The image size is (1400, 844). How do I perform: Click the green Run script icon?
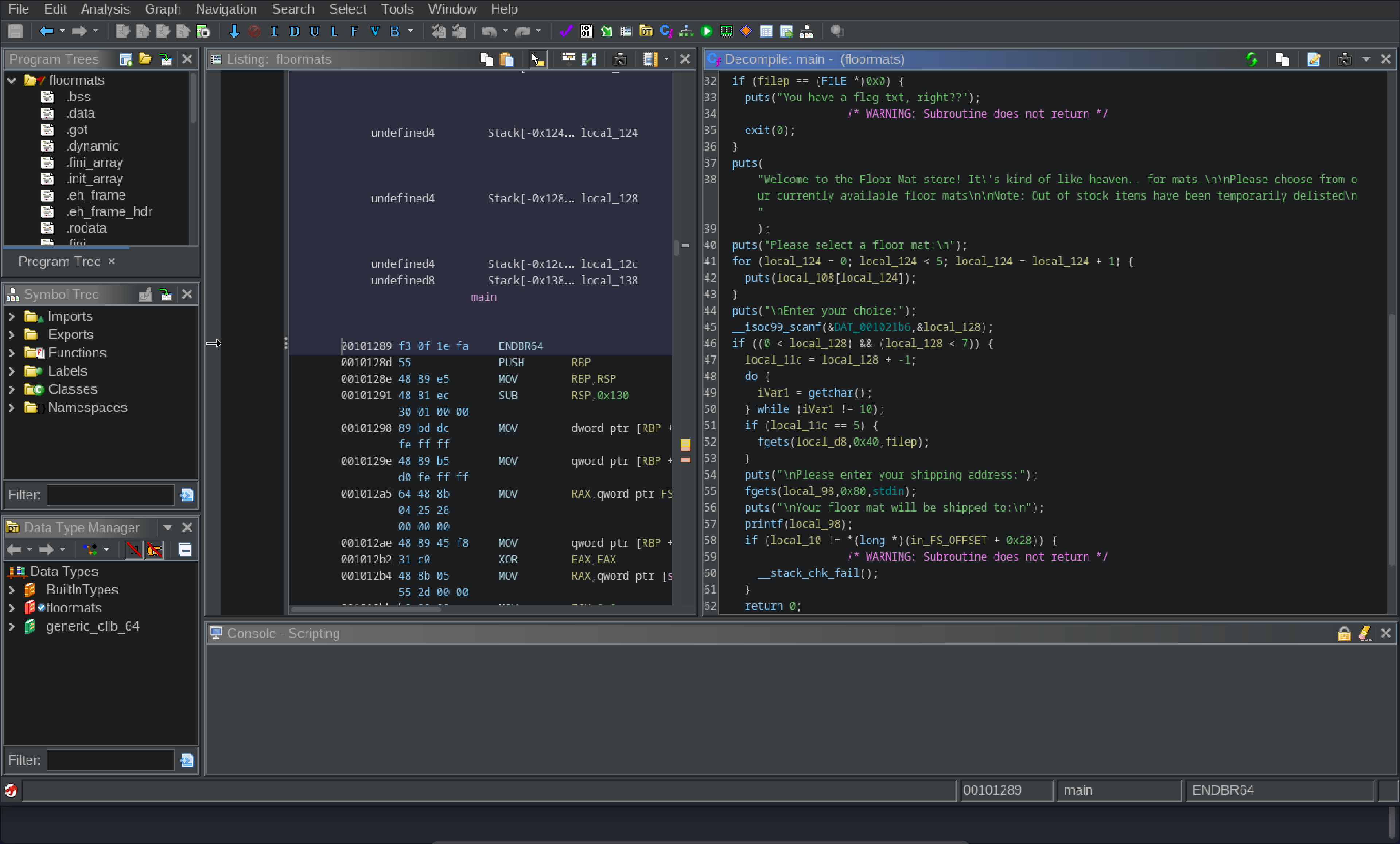pyautogui.click(x=706, y=31)
